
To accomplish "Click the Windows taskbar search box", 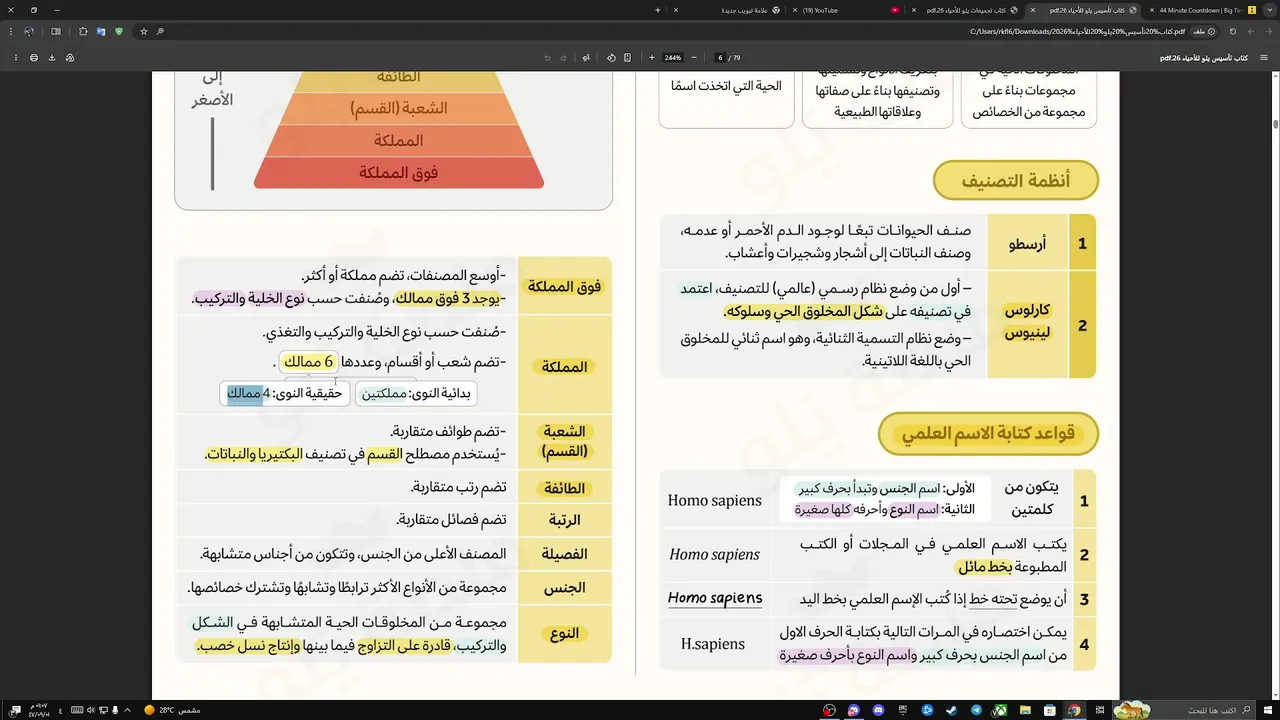I will [x=1185, y=710].
